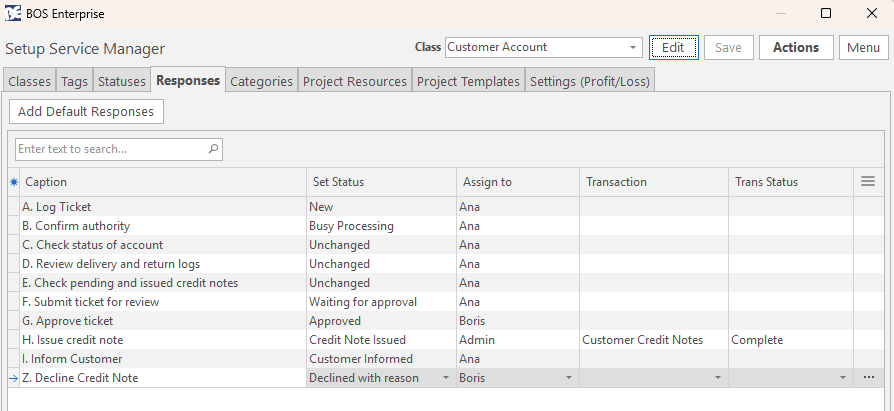Click the Busy Processing status cell

381,226
